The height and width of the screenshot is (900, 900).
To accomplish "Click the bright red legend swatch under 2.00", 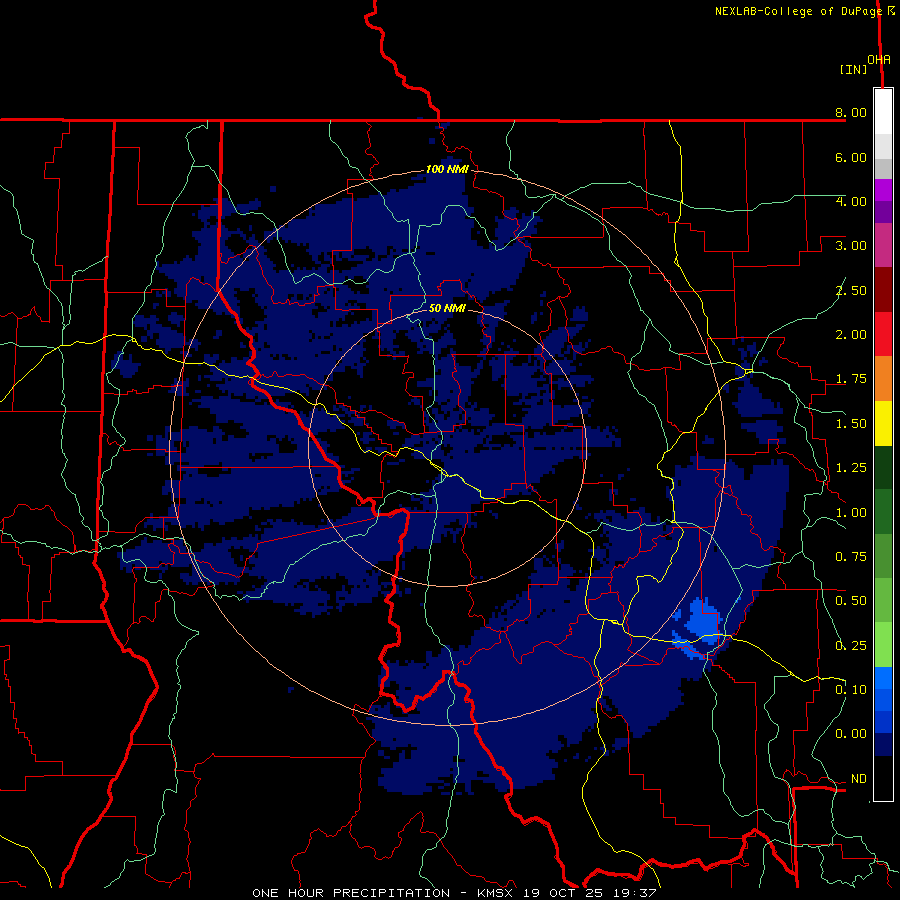I will pos(883,334).
